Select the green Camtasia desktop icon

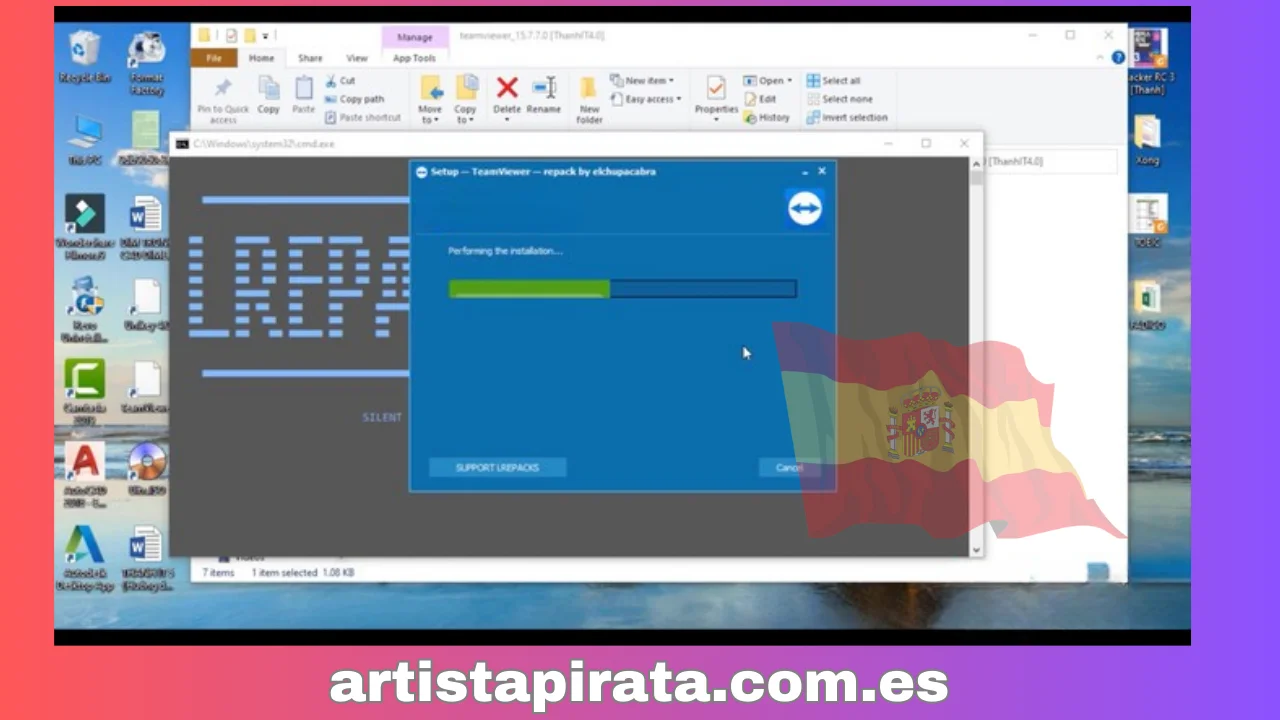(x=84, y=392)
